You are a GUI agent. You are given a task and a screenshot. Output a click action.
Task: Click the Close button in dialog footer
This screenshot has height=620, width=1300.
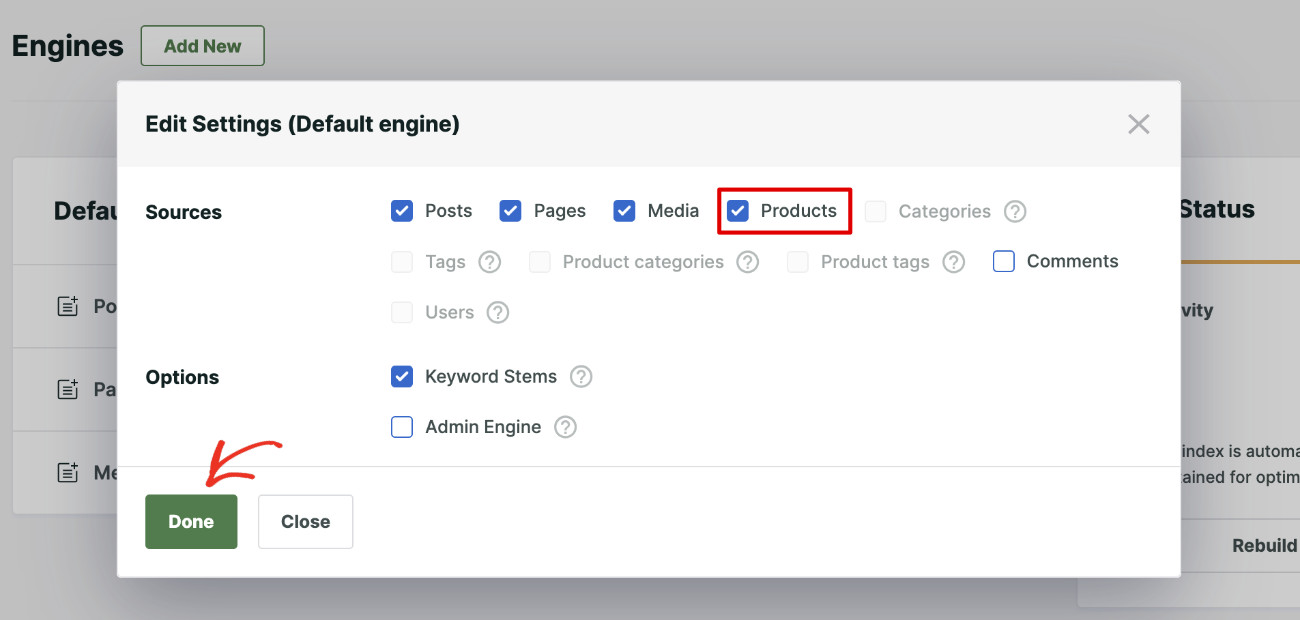[305, 522]
